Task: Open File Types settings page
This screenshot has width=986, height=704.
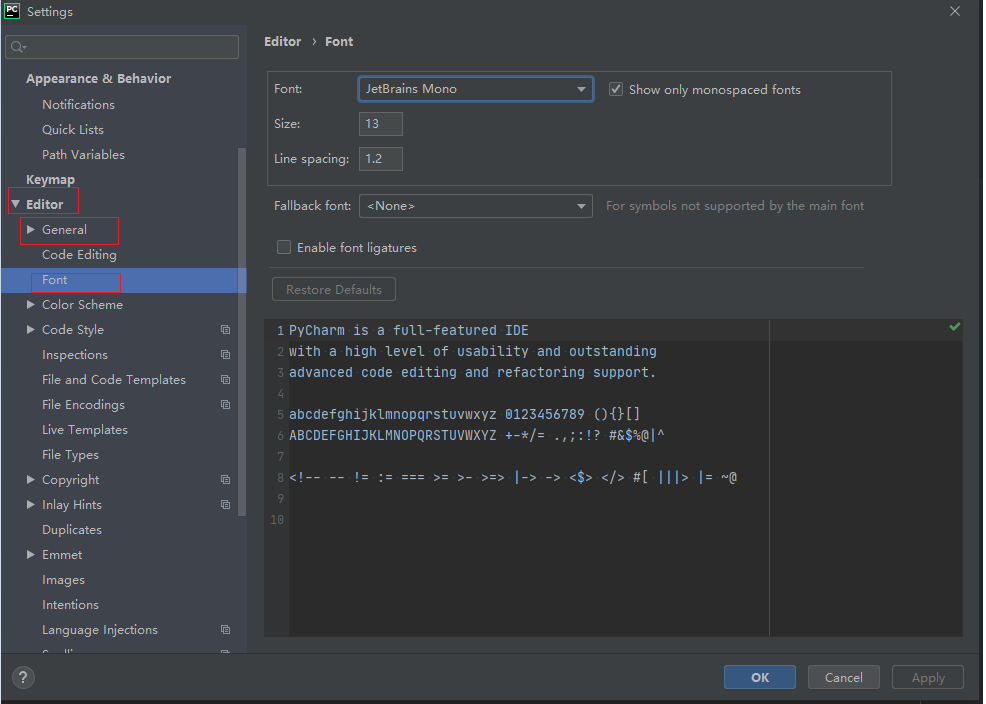Action: pyautogui.click(x=70, y=454)
